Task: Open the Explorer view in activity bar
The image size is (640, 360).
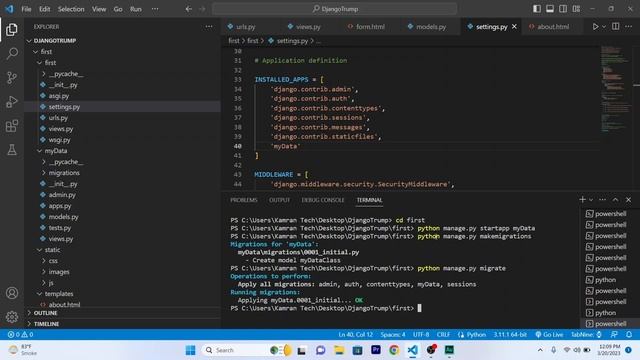Action: (12, 30)
